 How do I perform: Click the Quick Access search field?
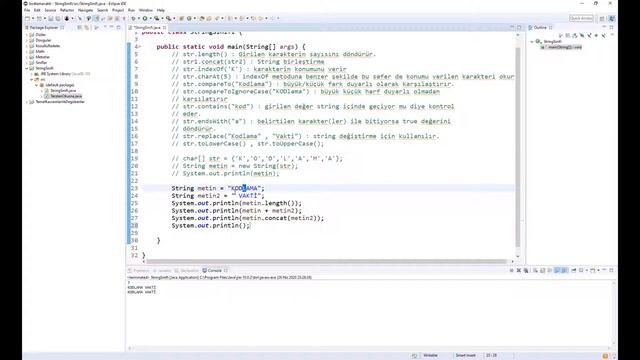click(x=581, y=18)
